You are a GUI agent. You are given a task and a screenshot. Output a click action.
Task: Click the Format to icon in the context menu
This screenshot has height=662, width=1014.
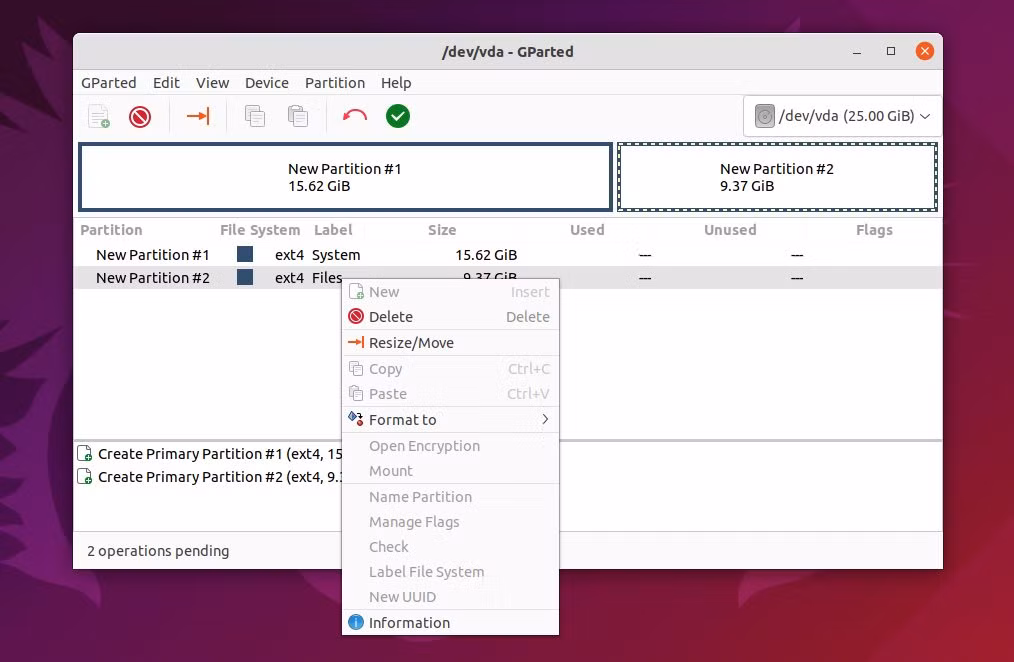pos(356,419)
